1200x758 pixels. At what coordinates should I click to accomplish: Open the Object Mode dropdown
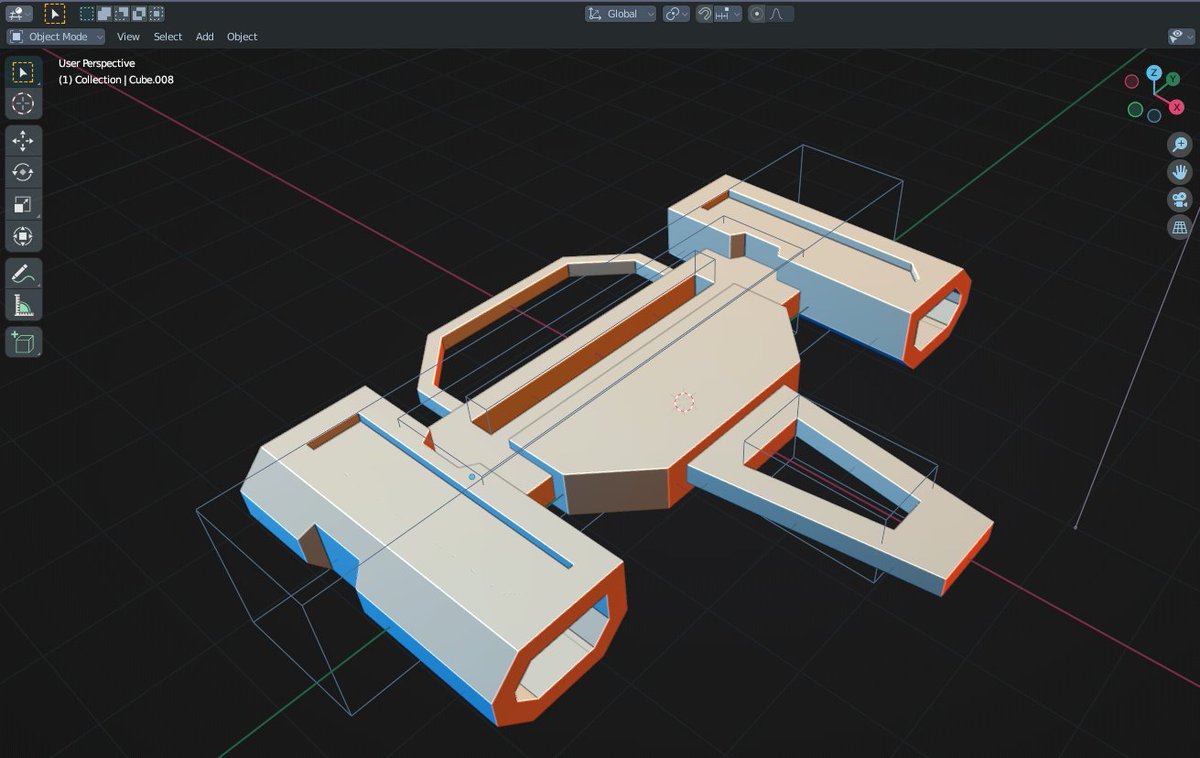[56, 37]
